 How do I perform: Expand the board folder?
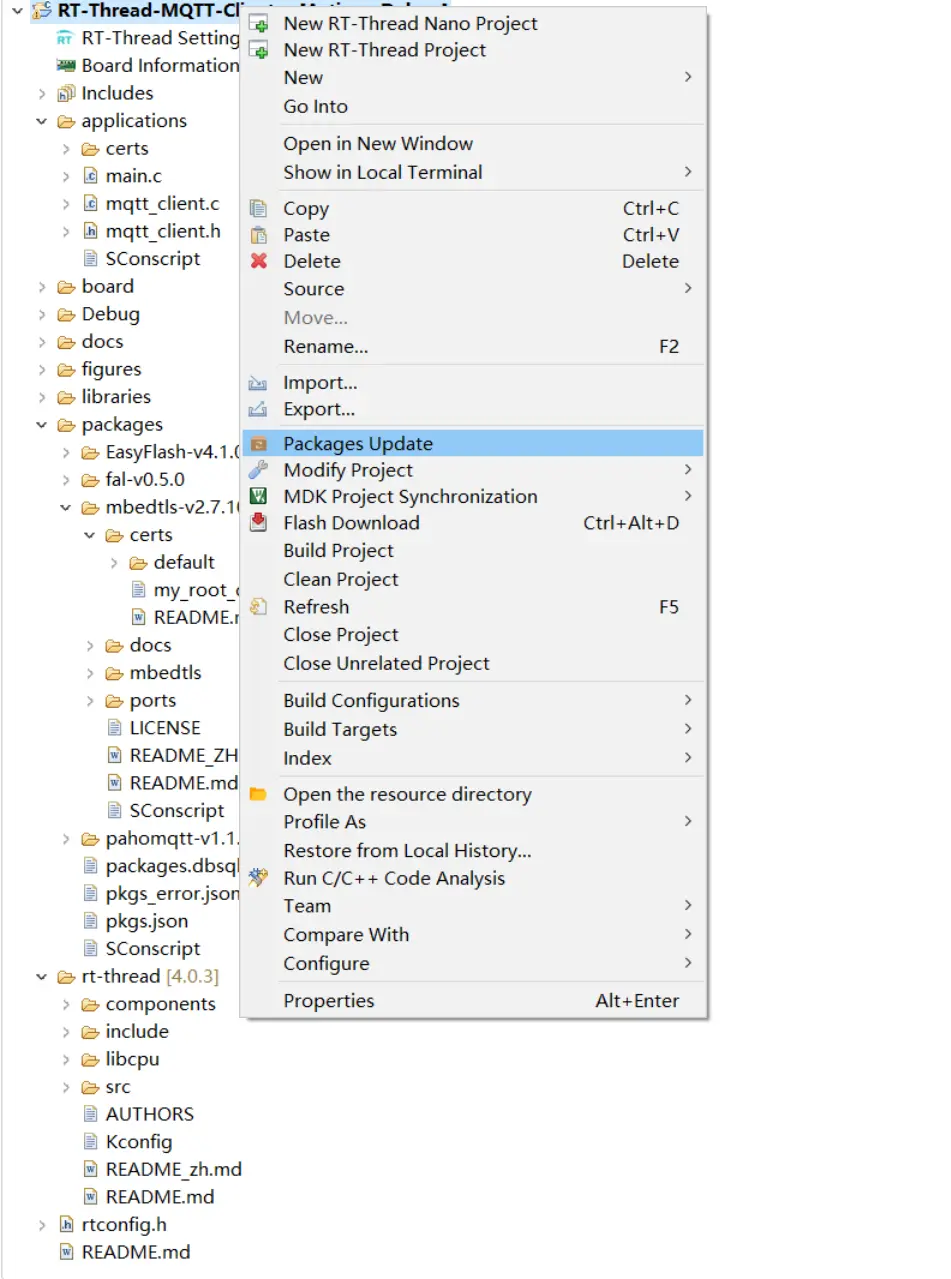(42, 287)
